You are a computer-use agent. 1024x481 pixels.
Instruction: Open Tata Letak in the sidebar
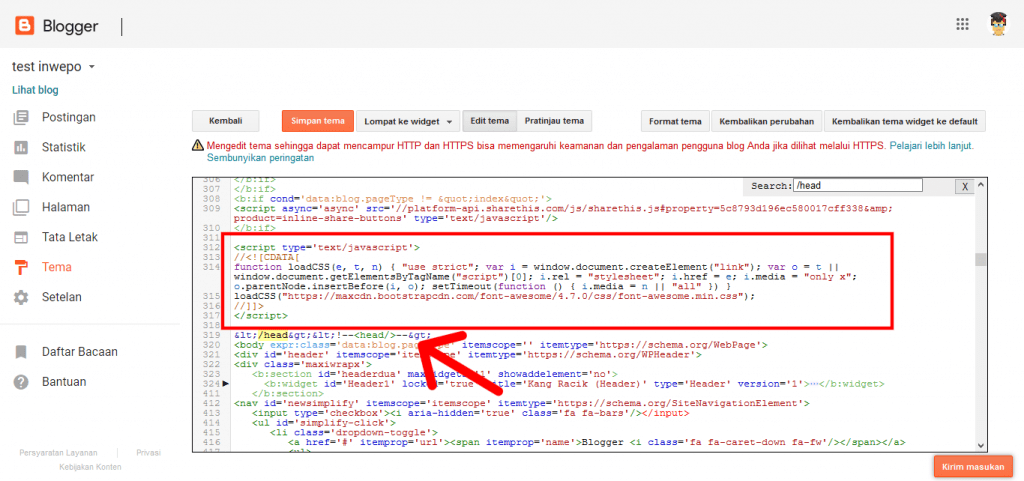coord(70,237)
